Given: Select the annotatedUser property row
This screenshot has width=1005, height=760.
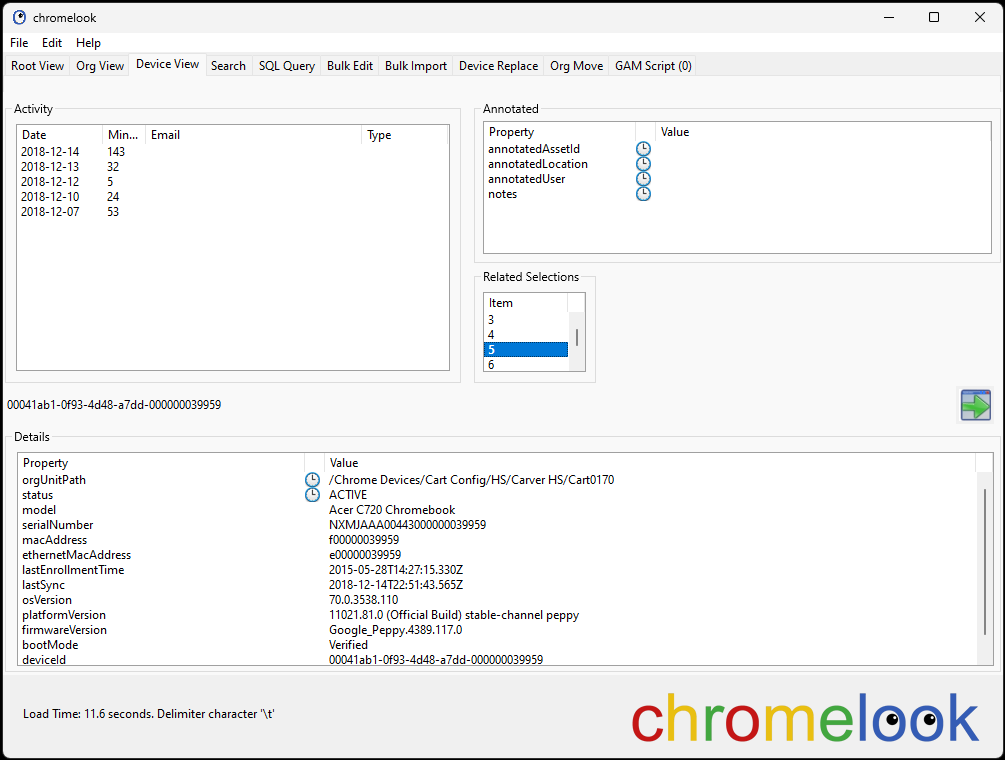Looking at the screenshot, I should coord(737,179).
